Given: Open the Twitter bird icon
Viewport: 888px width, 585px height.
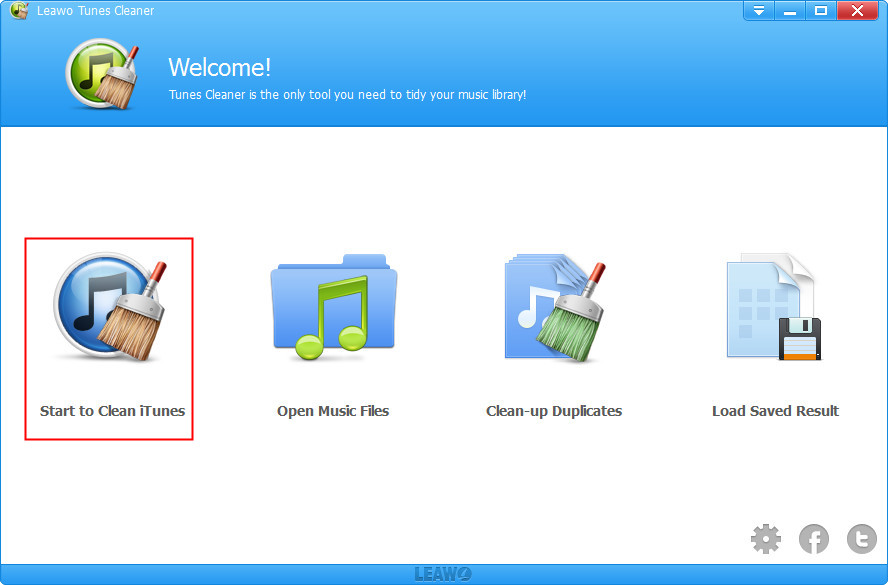Looking at the screenshot, I should tap(861, 540).
